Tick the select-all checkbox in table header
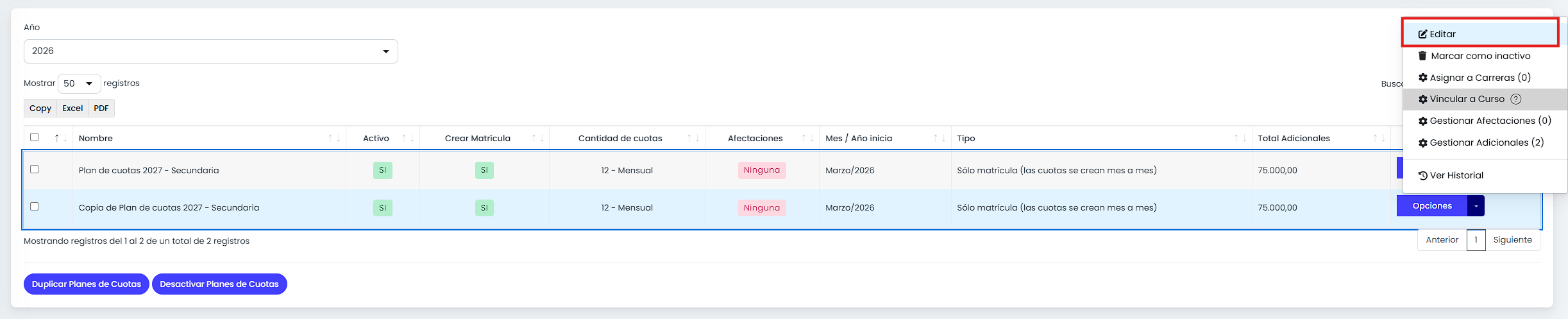This screenshot has height=319, width=1568. tap(35, 137)
